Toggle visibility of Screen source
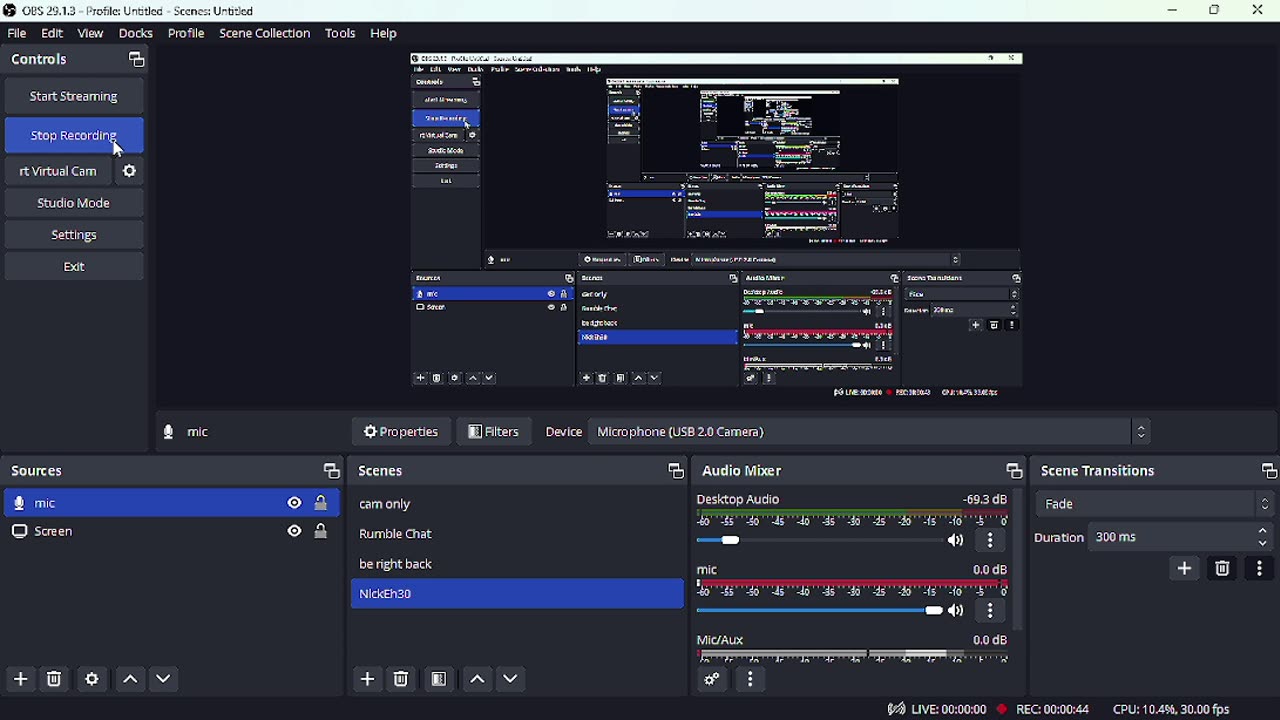 (x=294, y=532)
